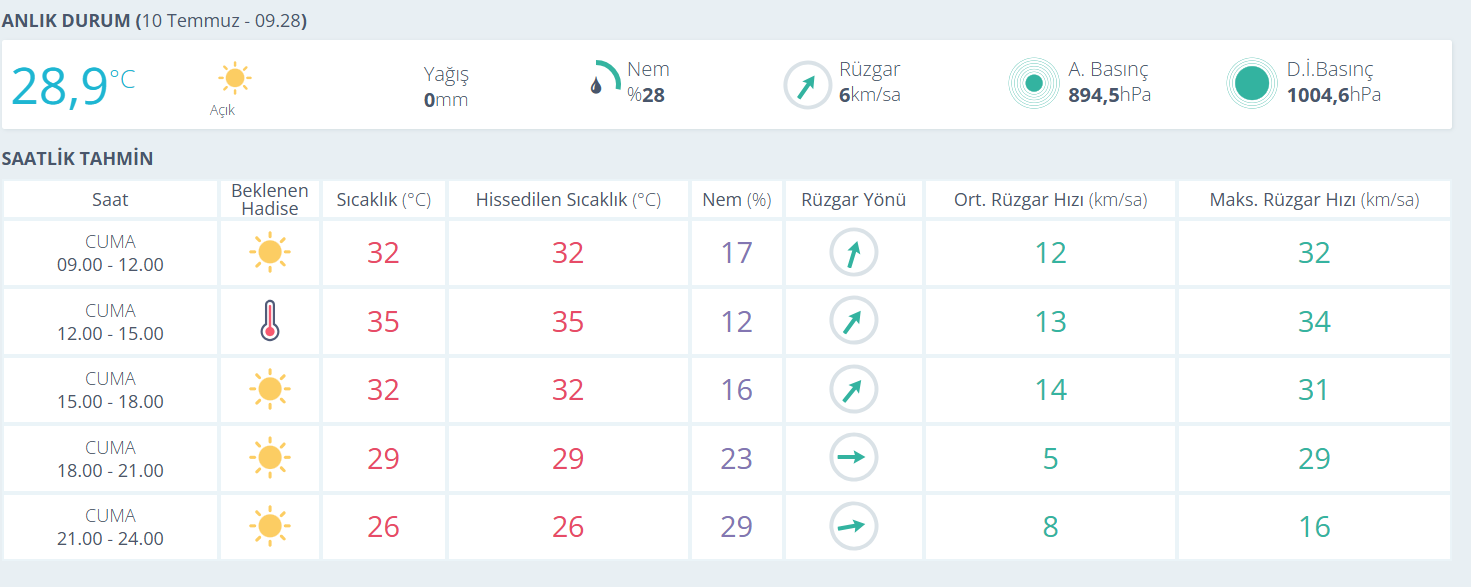Image resolution: width=1471 pixels, height=587 pixels.
Task: Click the 28,9°C current temperature reading
Action: click(72, 86)
